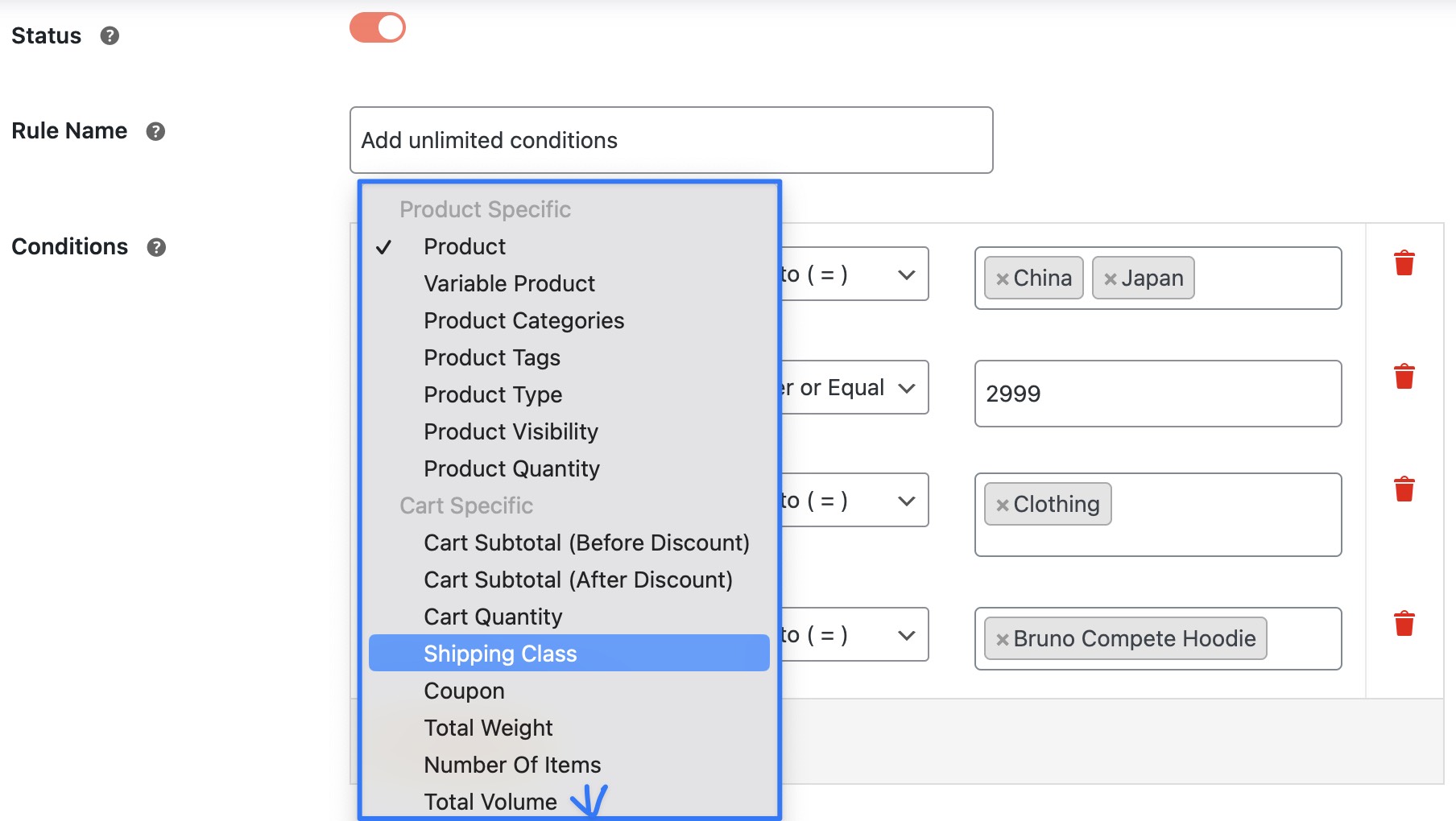Select the Coupon option
The width and height of the screenshot is (1456, 821).
coord(464,691)
